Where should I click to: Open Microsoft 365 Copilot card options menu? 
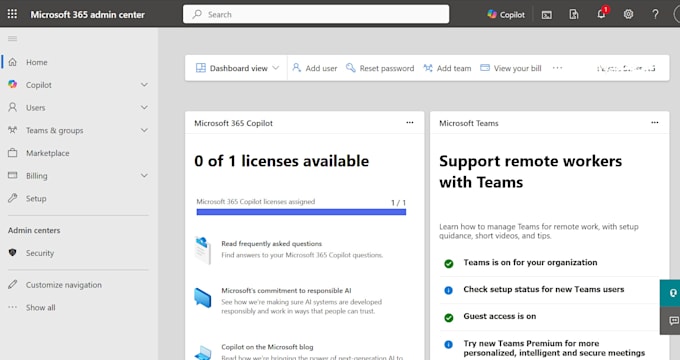410,123
